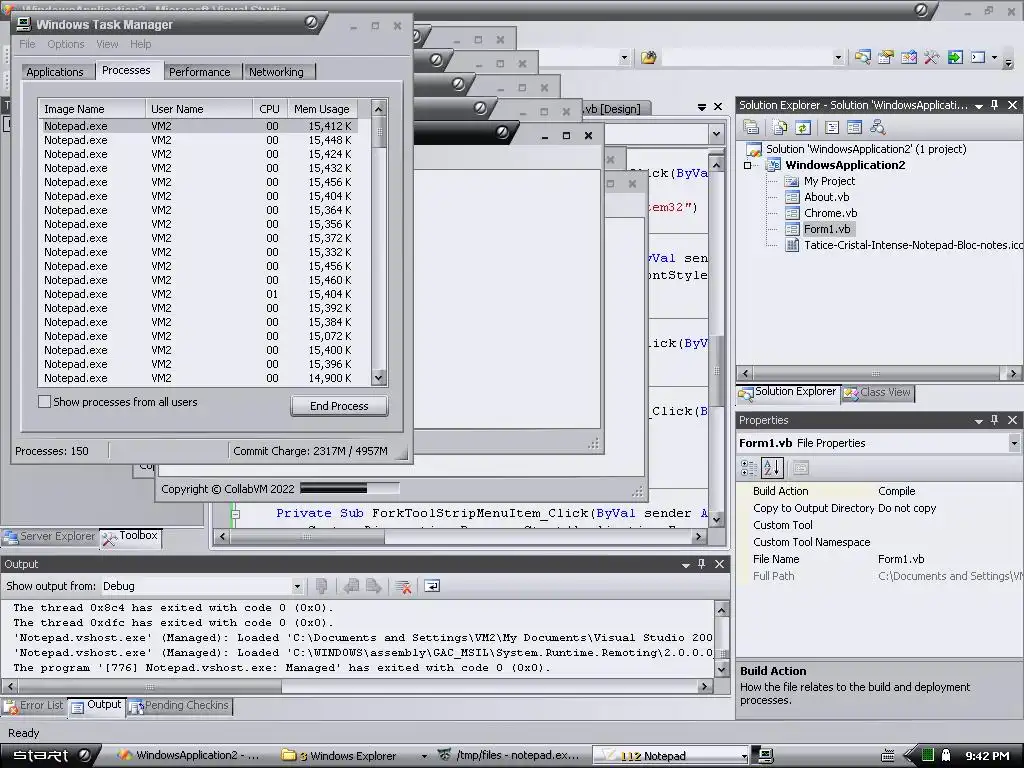The width and height of the screenshot is (1024, 768).
Task: Click View Code icon in Solution Explorer
Action: (831, 127)
